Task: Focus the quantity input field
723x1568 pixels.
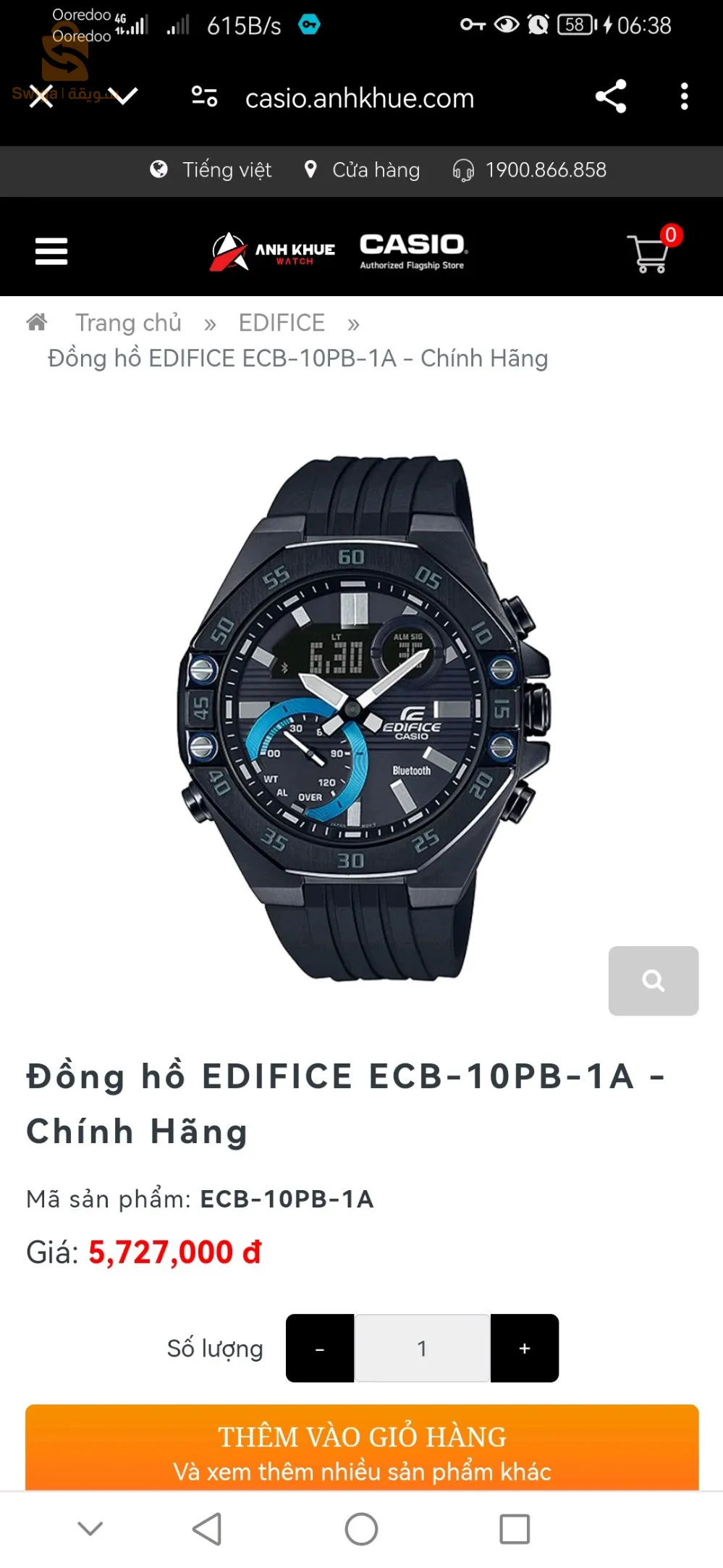Action: pos(422,1348)
